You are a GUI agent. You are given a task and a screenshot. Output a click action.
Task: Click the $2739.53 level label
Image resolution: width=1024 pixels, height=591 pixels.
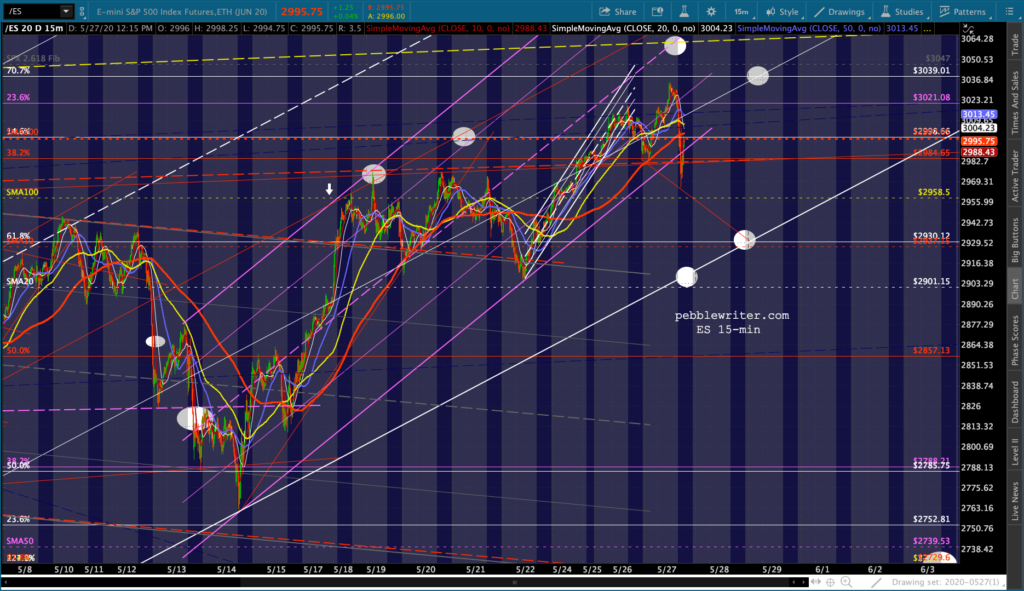[931, 541]
